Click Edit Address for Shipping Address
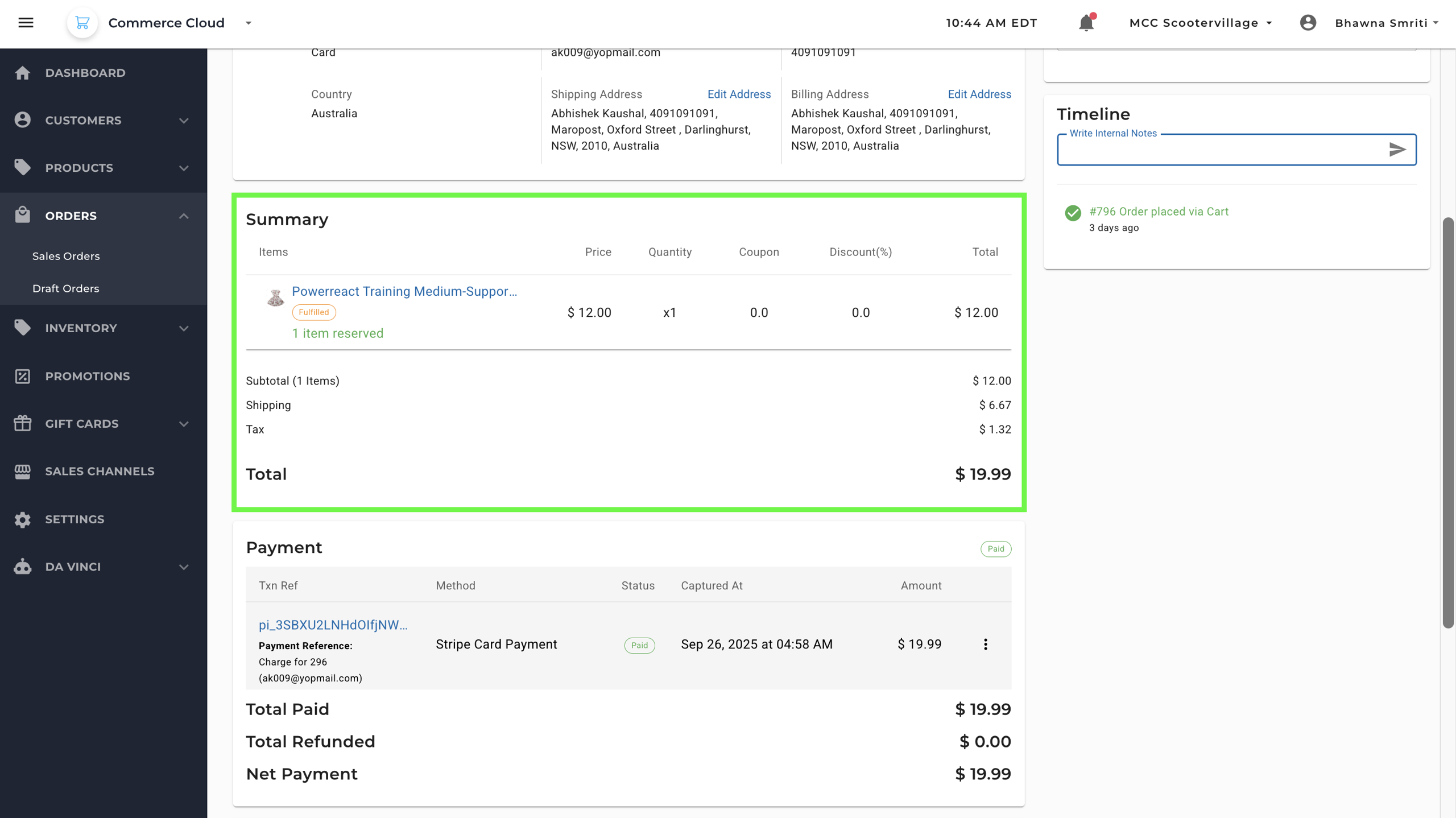 pyautogui.click(x=739, y=94)
